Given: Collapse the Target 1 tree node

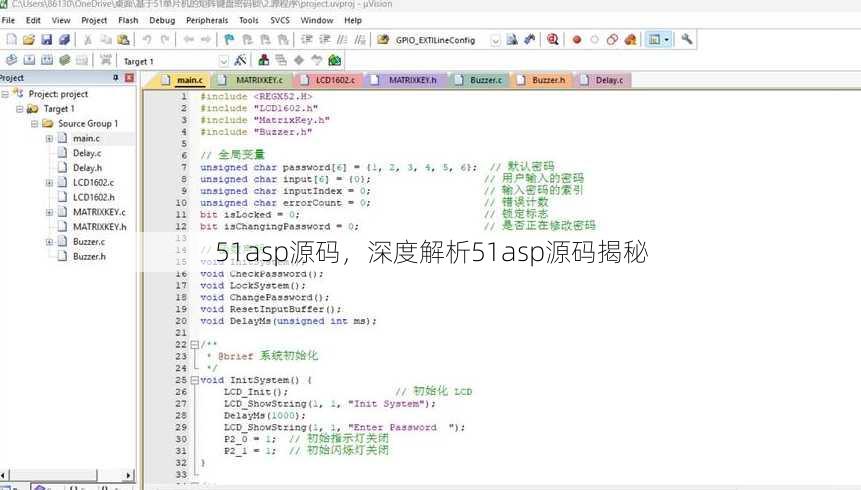Looking at the screenshot, I should (20, 109).
